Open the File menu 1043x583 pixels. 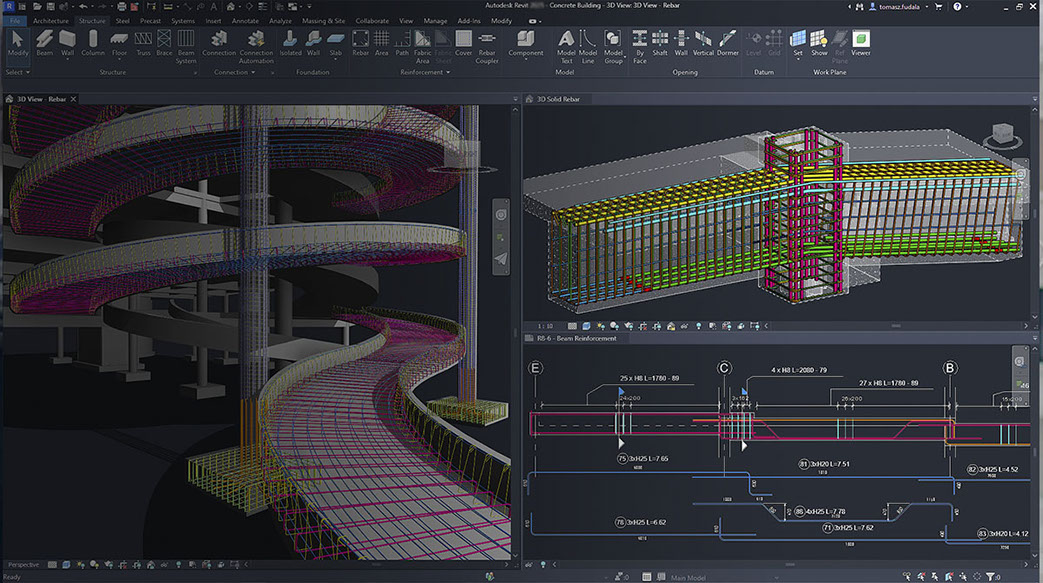click(14, 20)
